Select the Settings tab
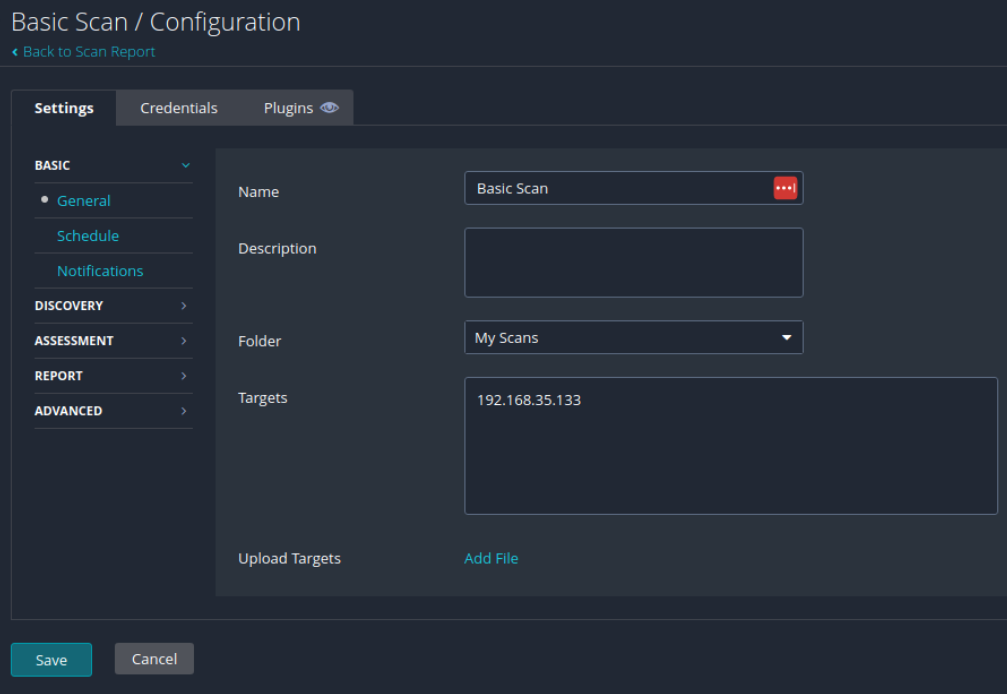Viewport: 1007px width, 694px height. point(64,108)
